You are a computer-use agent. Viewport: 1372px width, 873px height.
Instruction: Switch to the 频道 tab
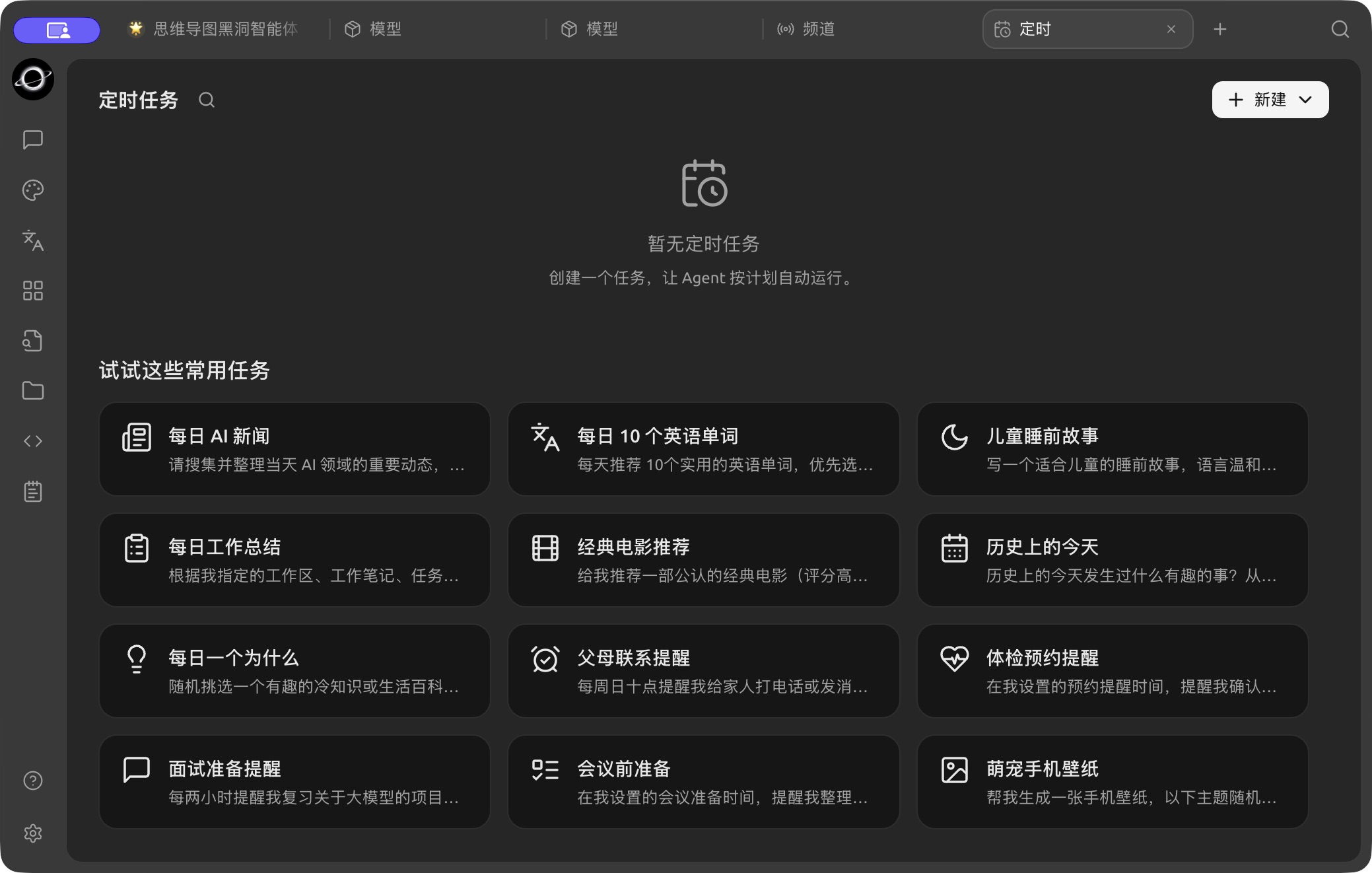pyautogui.click(x=870, y=29)
